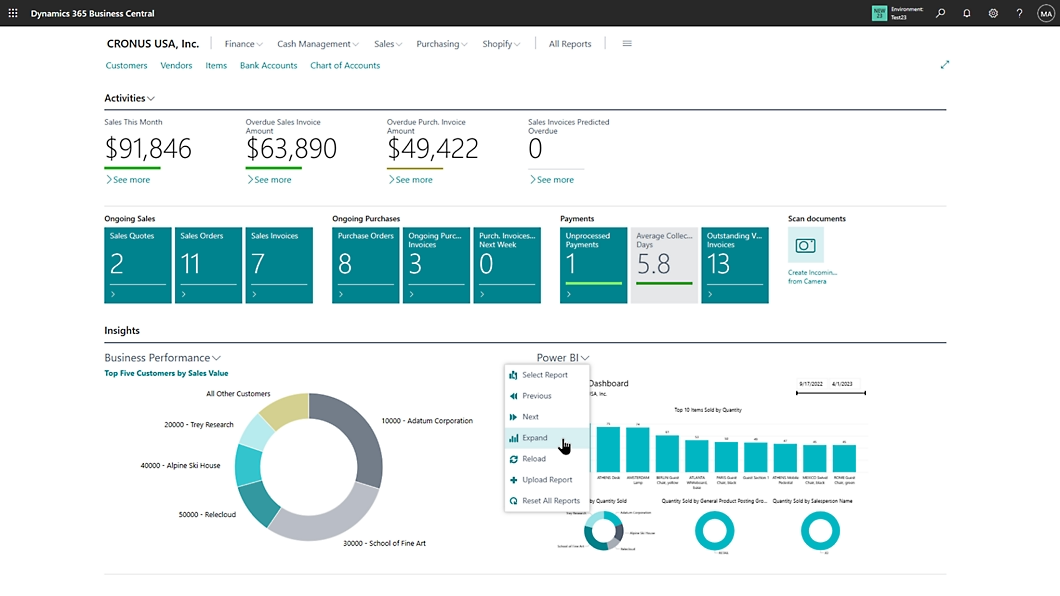Open the Microsoft app launcher grid icon
Viewport: 1060px width, 596px height.
point(12,13)
